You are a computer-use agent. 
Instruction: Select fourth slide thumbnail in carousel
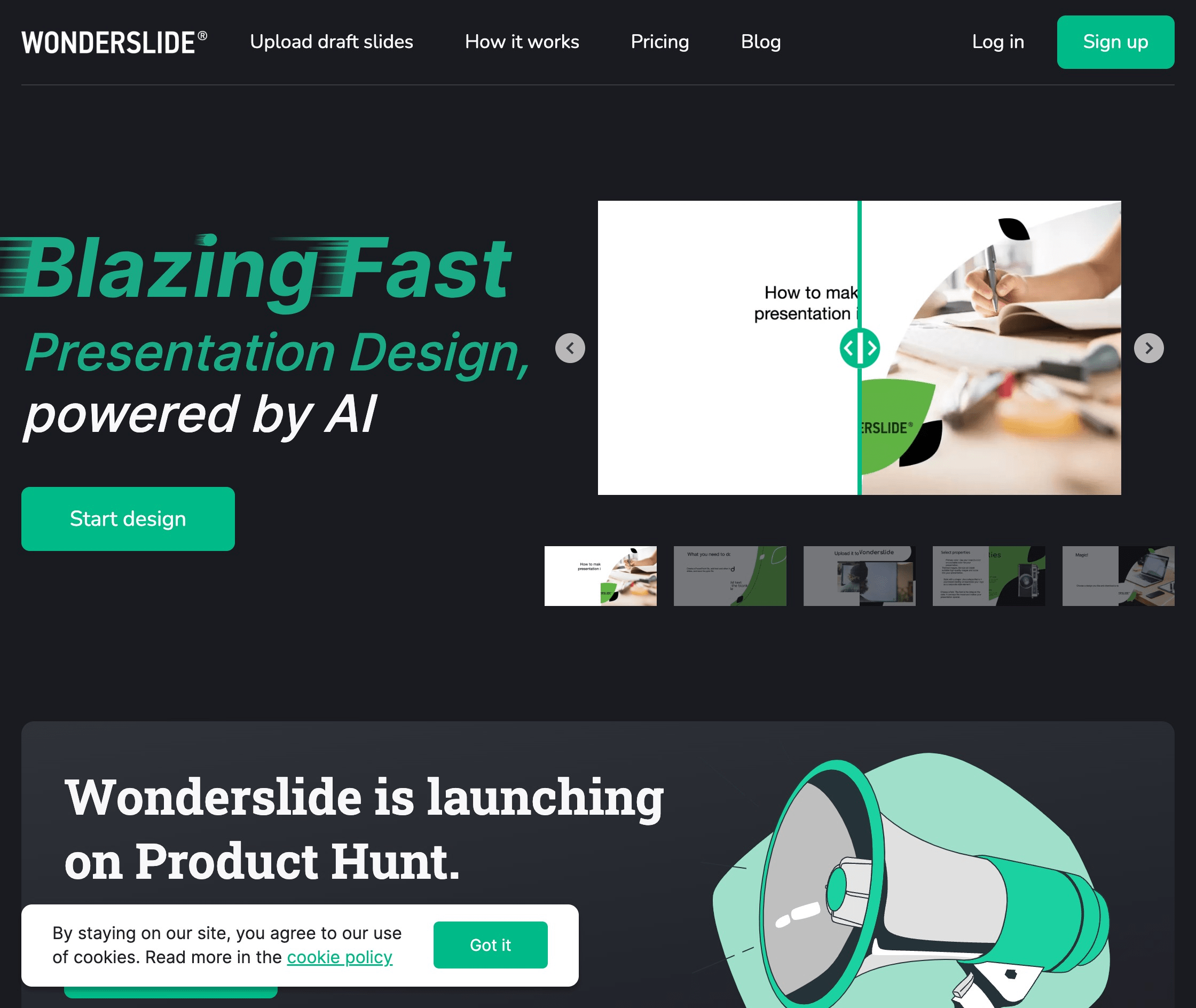point(988,576)
